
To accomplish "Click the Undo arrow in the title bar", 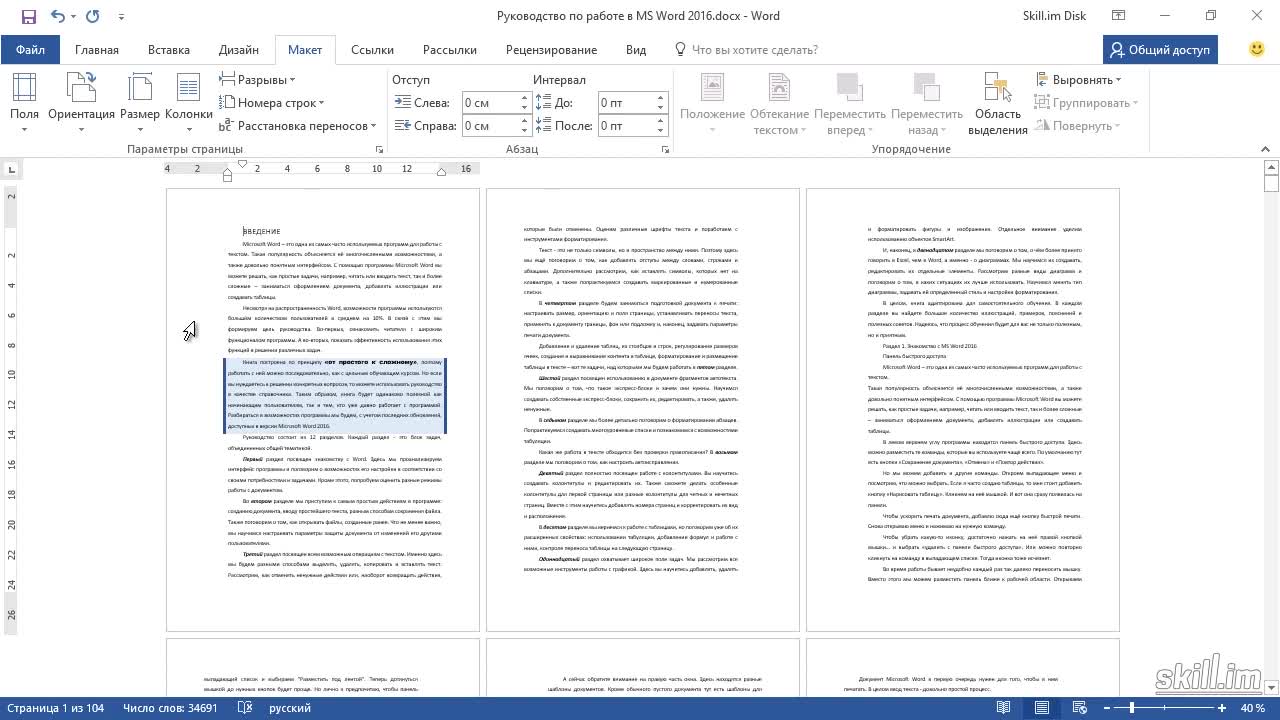I will pos(57,16).
